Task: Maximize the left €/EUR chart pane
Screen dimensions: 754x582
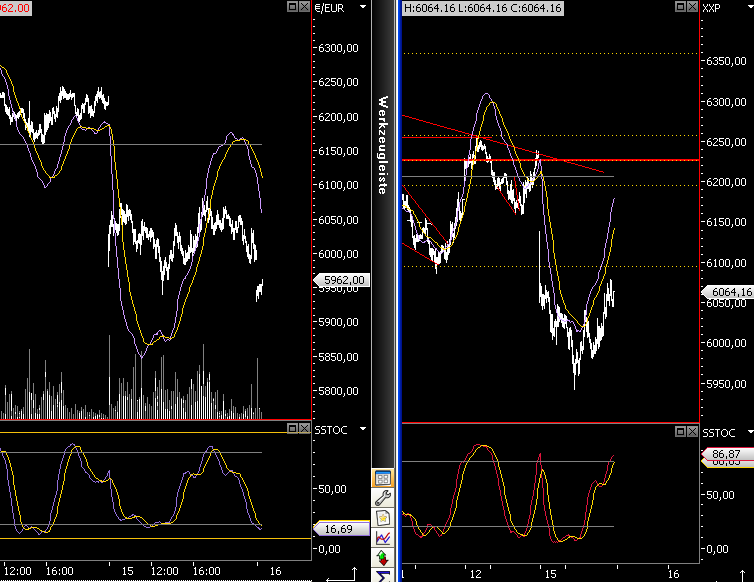Action: click(x=291, y=7)
